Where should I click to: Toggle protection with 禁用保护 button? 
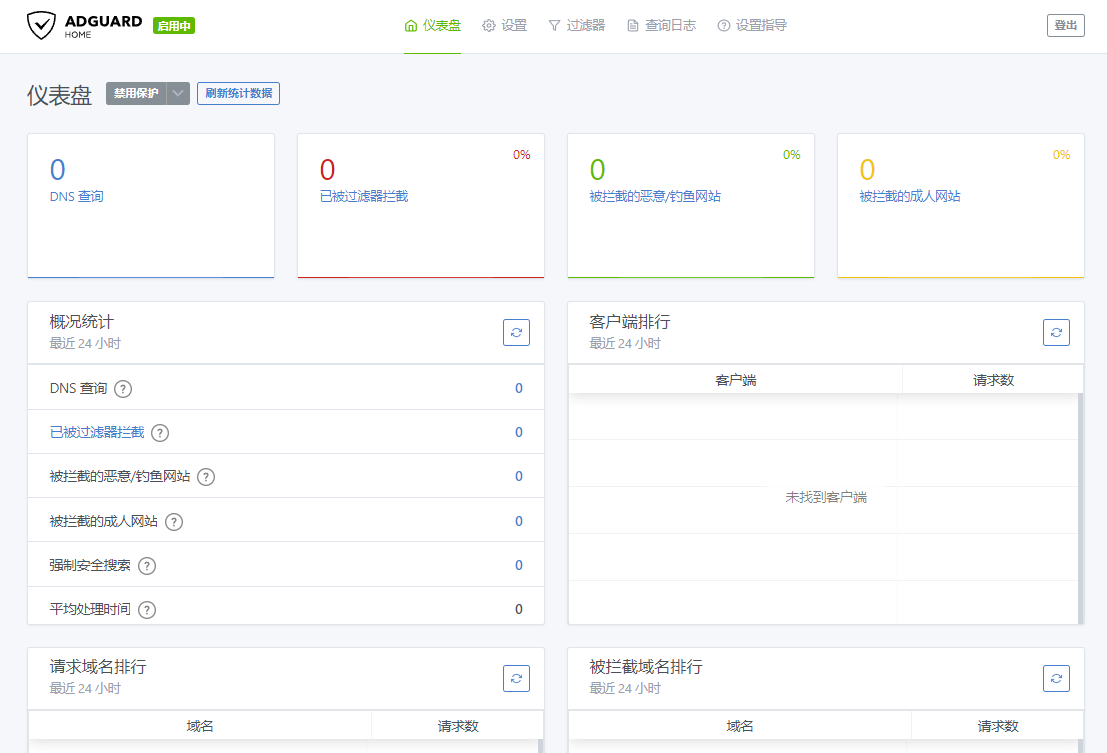tap(136, 94)
